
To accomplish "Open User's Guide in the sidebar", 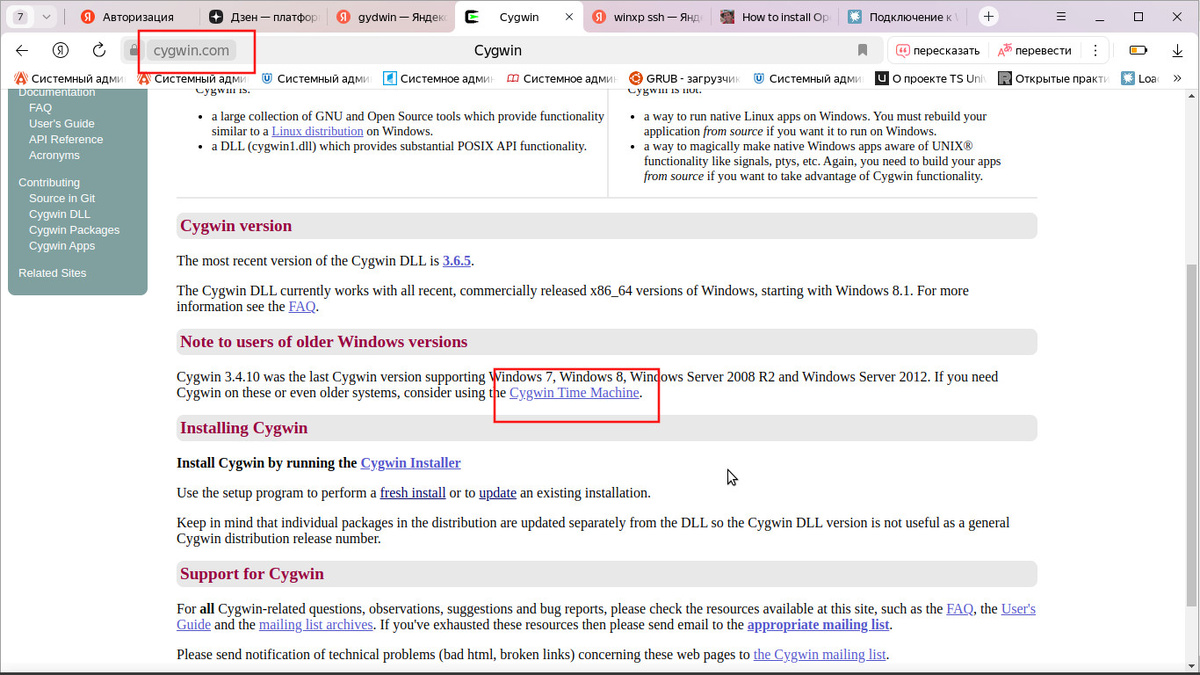I will pyautogui.click(x=61, y=124).
